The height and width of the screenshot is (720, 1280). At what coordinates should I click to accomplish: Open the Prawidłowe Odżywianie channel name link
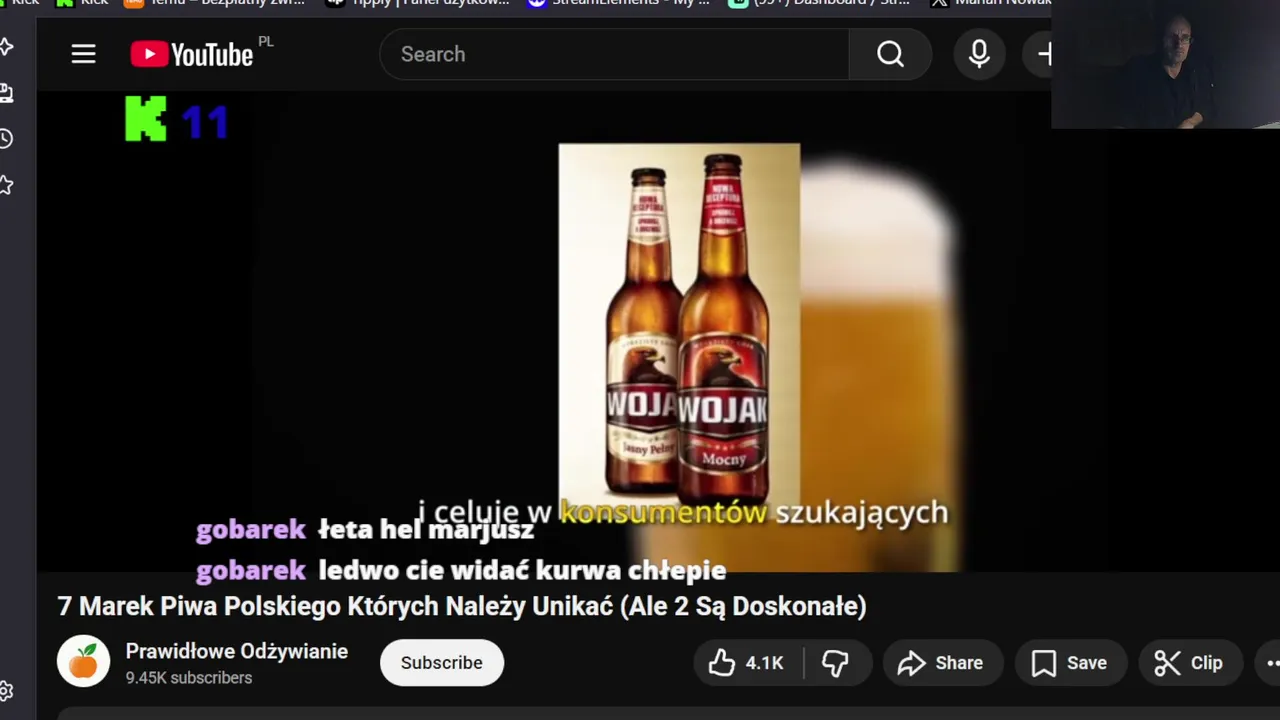coord(236,651)
